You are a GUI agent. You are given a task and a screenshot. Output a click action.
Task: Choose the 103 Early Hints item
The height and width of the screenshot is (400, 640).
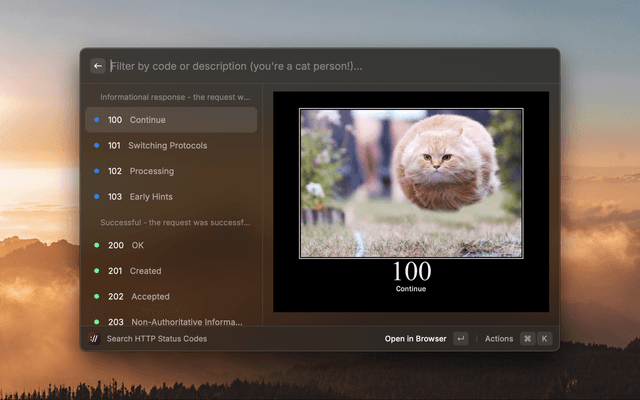171,197
